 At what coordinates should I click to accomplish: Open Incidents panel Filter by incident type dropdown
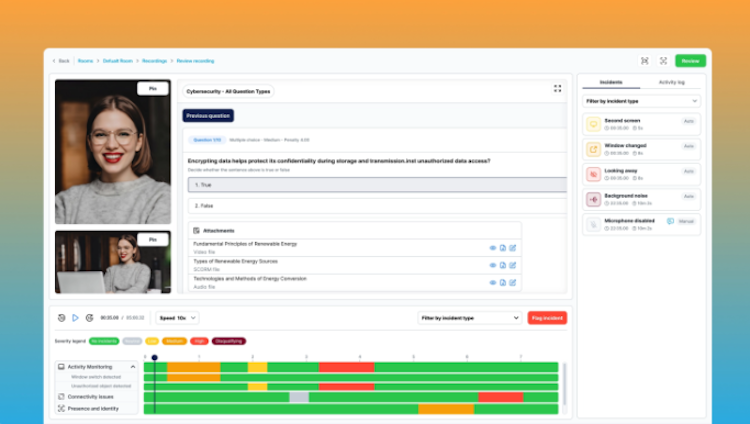(641, 101)
